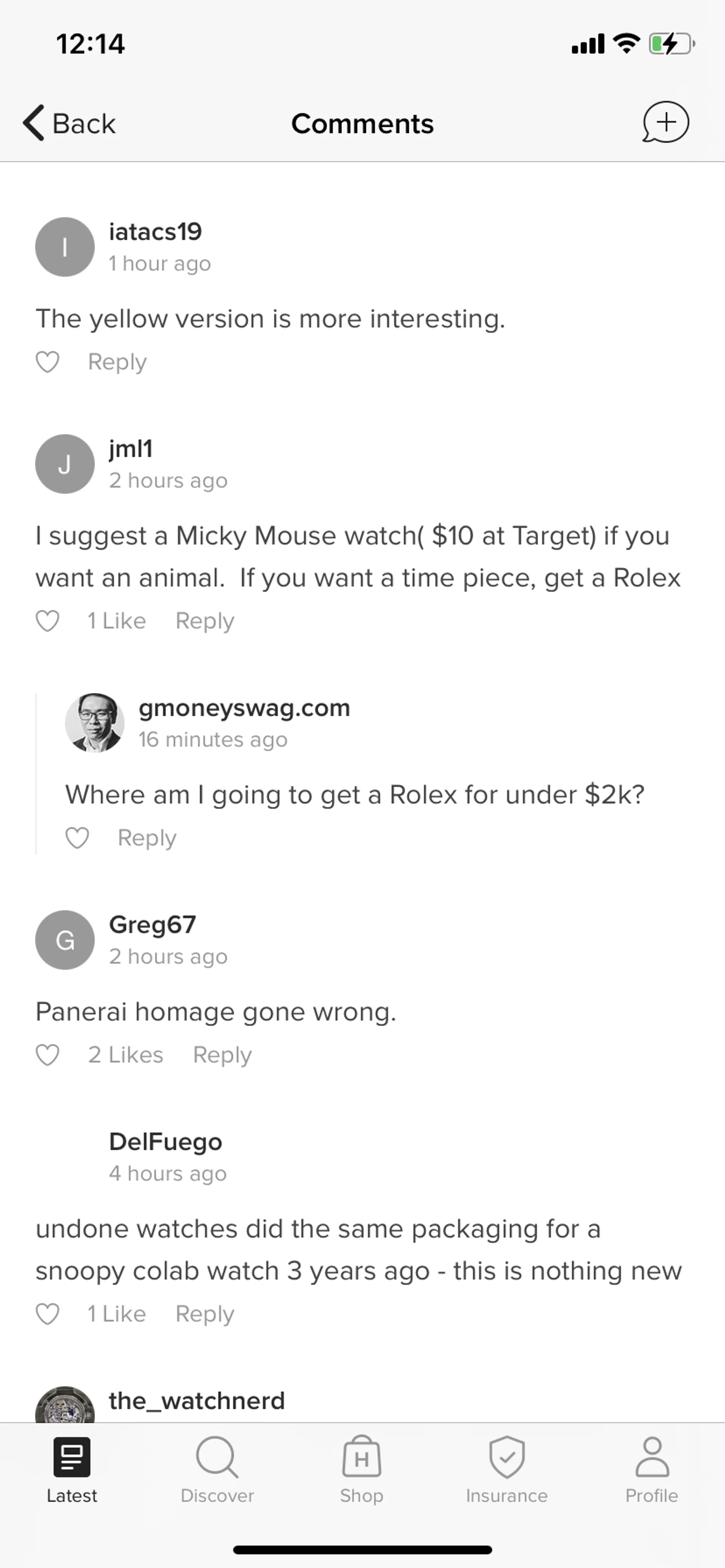Tap jml1's gray J avatar

click(65, 464)
